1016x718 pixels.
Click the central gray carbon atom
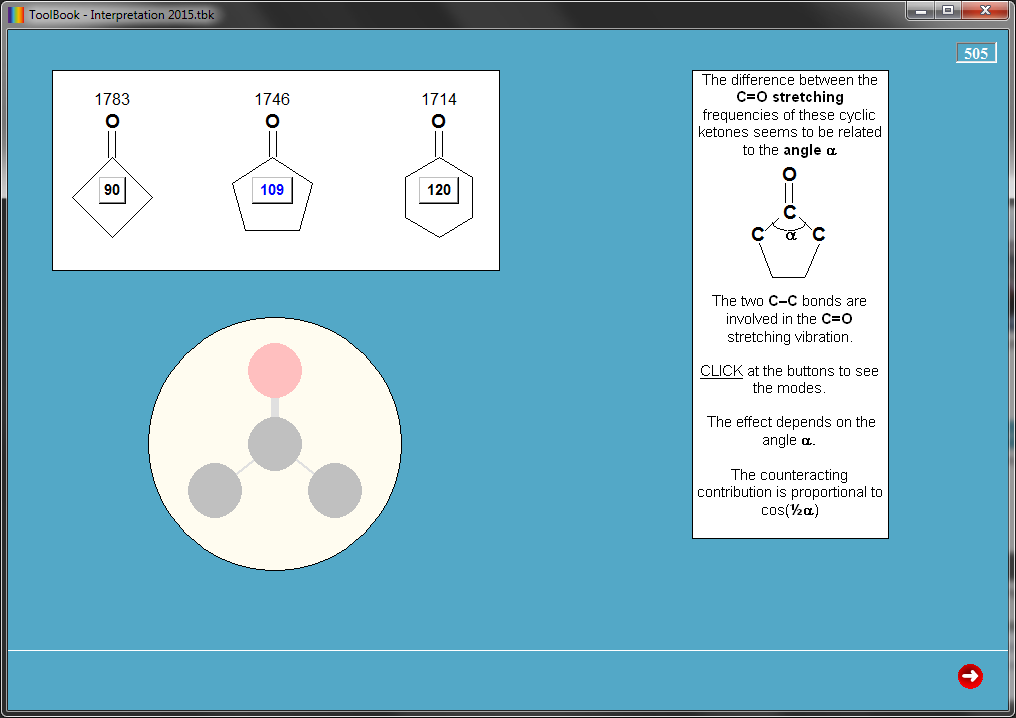pyautogui.click(x=275, y=444)
